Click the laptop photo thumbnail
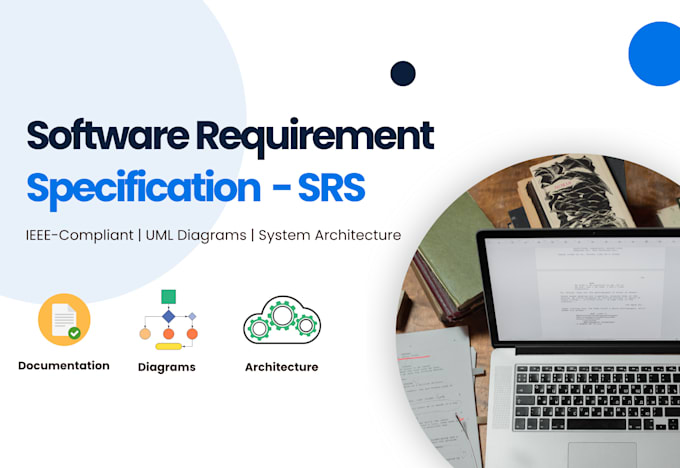Image resolution: width=680 pixels, height=468 pixels. coord(538,311)
